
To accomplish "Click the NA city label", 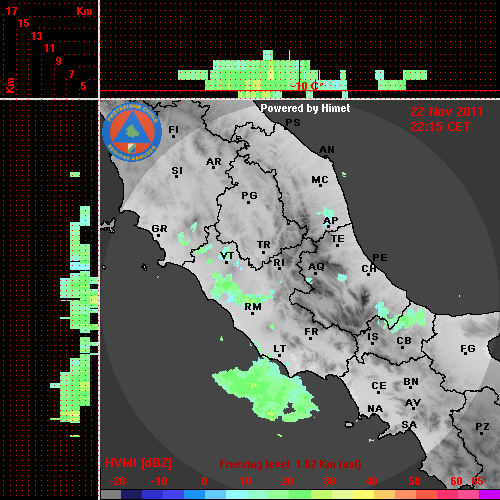I will pos(375,409).
